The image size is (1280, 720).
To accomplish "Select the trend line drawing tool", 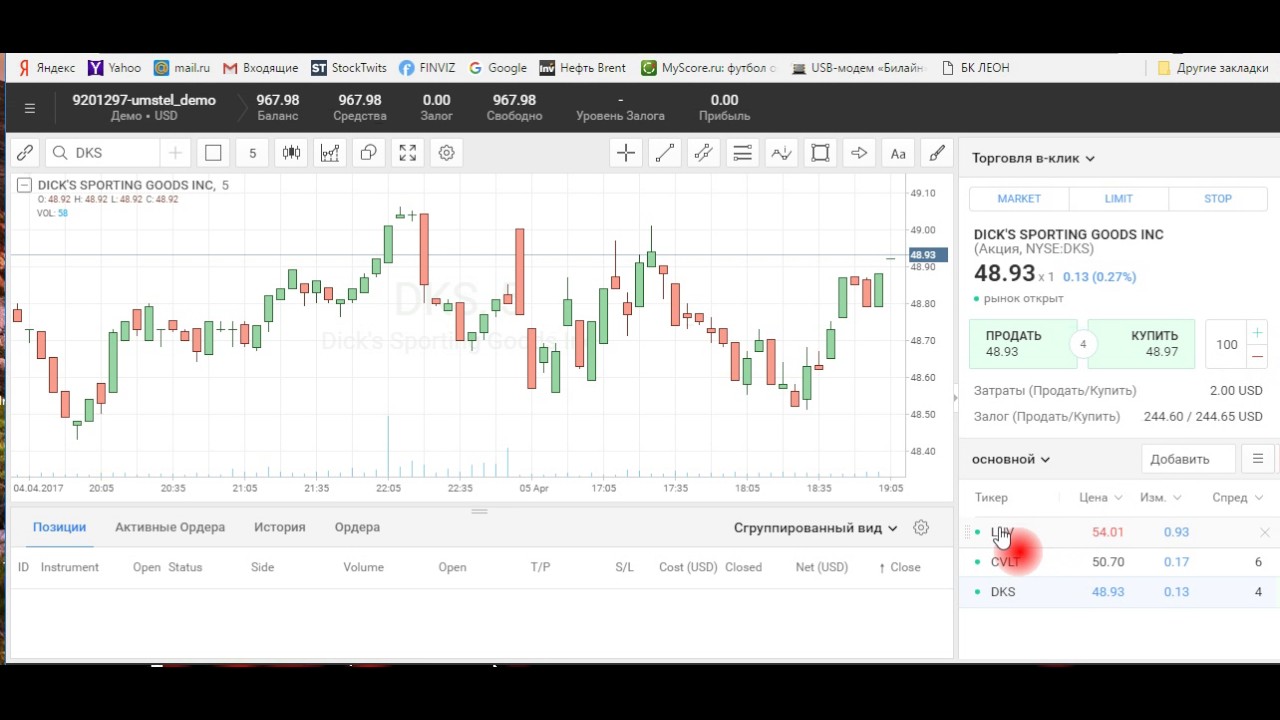I will 664,153.
